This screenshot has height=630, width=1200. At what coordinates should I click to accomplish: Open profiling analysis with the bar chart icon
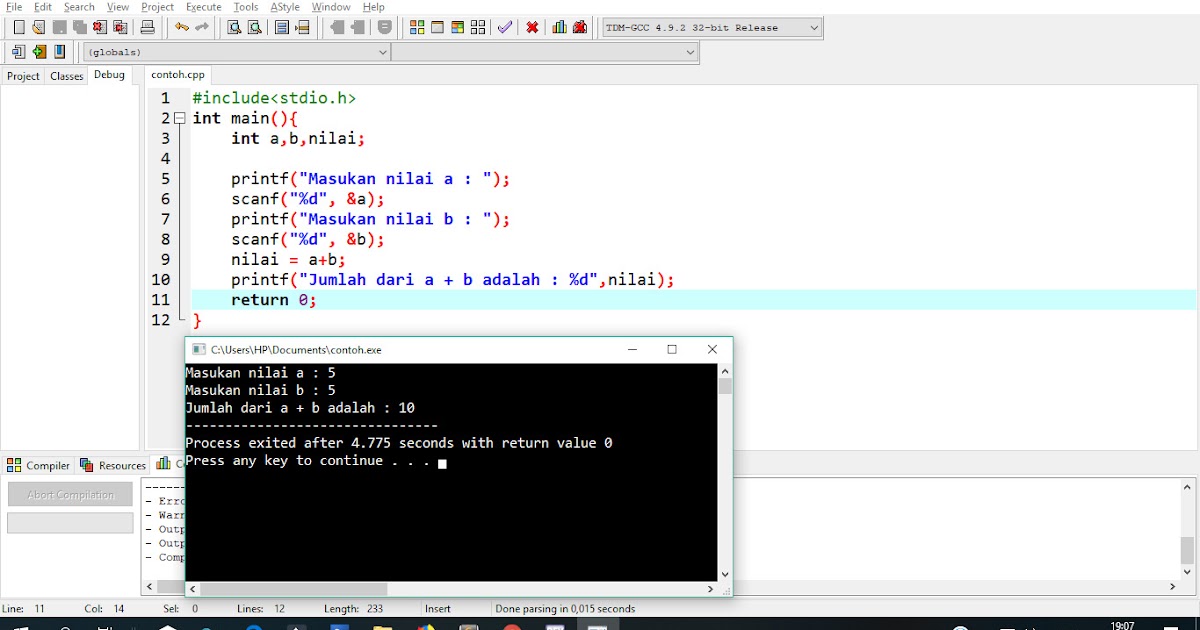click(x=560, y=27)
